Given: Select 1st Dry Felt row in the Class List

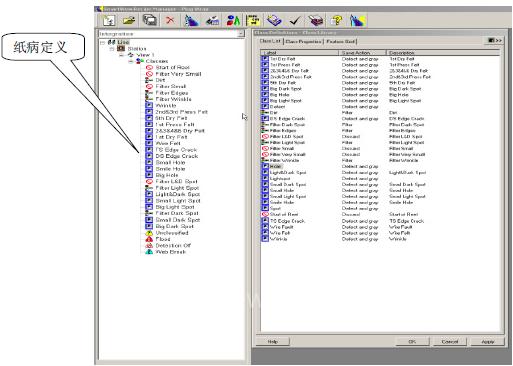Looking at the screenshot, I should pyautogui.click(x=380, y=59).
